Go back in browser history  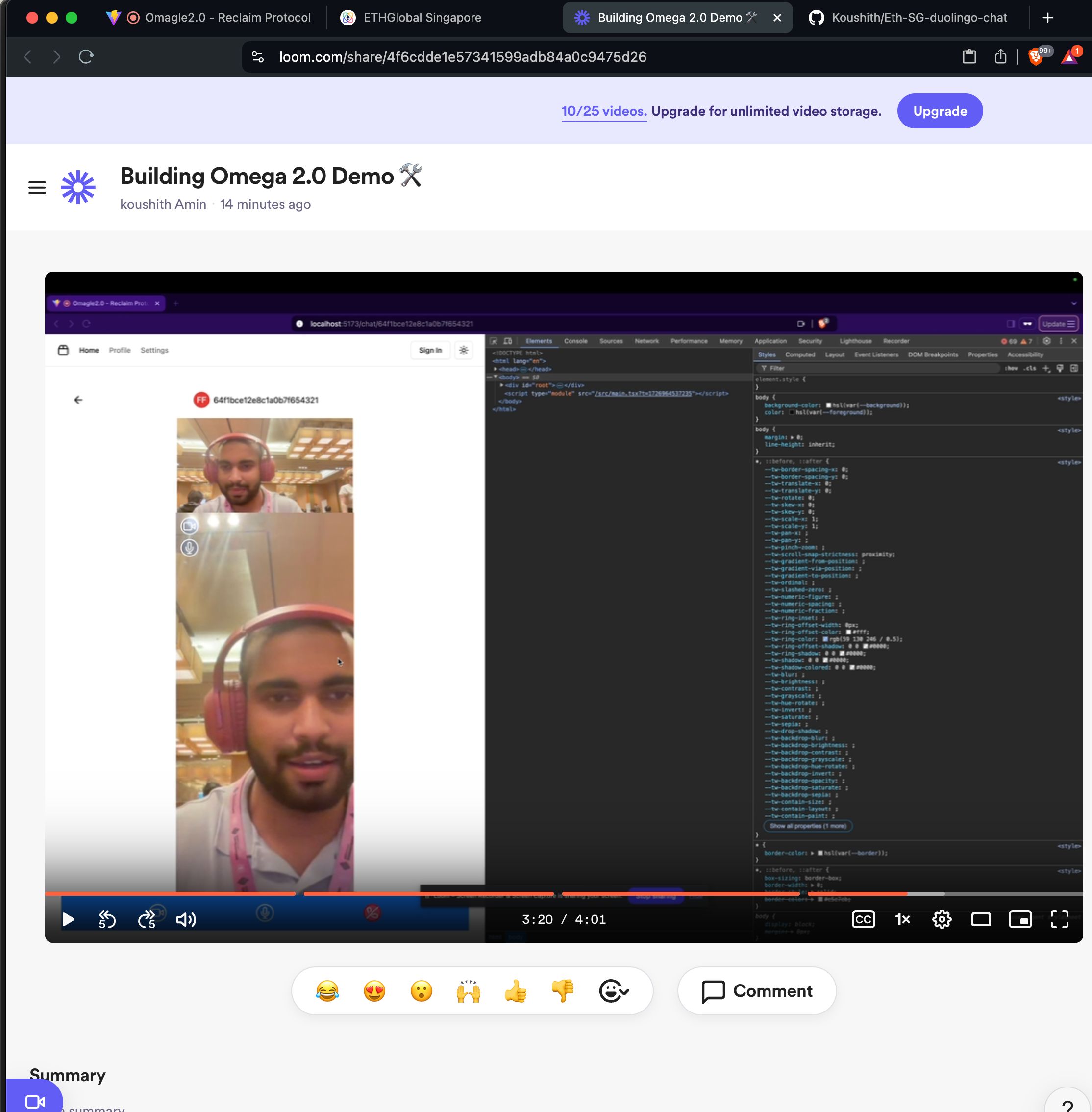(x=27, y=57)
